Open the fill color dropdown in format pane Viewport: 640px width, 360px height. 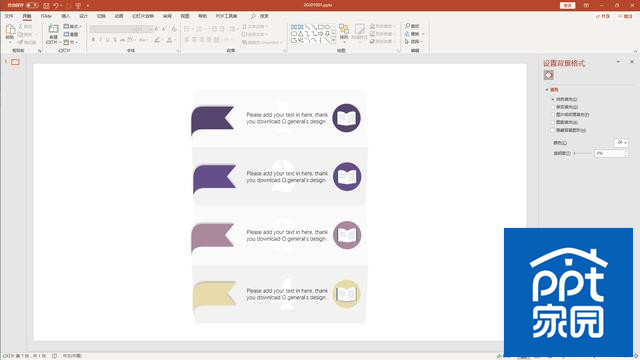621,142
